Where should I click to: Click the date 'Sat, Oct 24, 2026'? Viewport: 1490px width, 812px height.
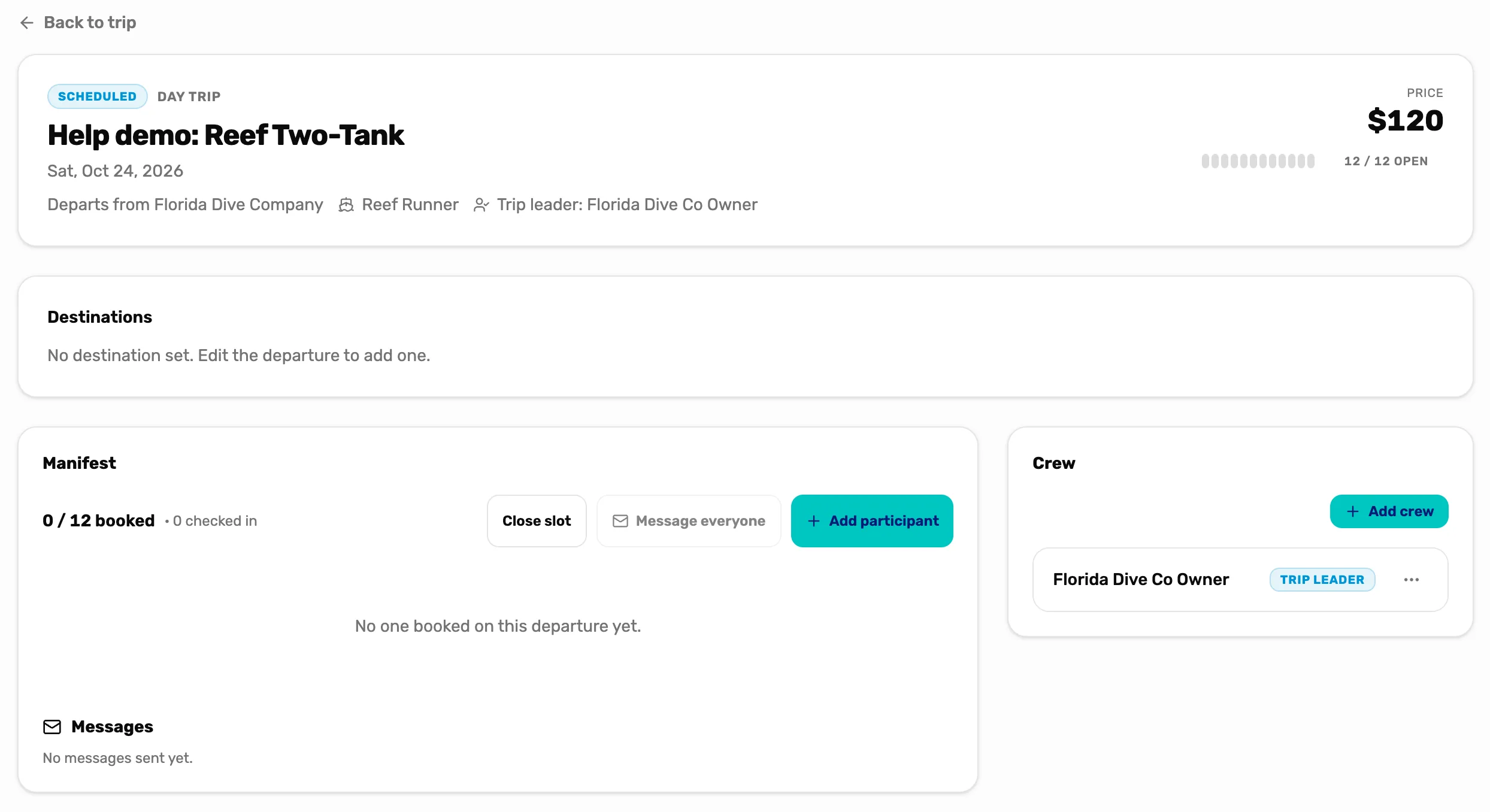point(115,171)
